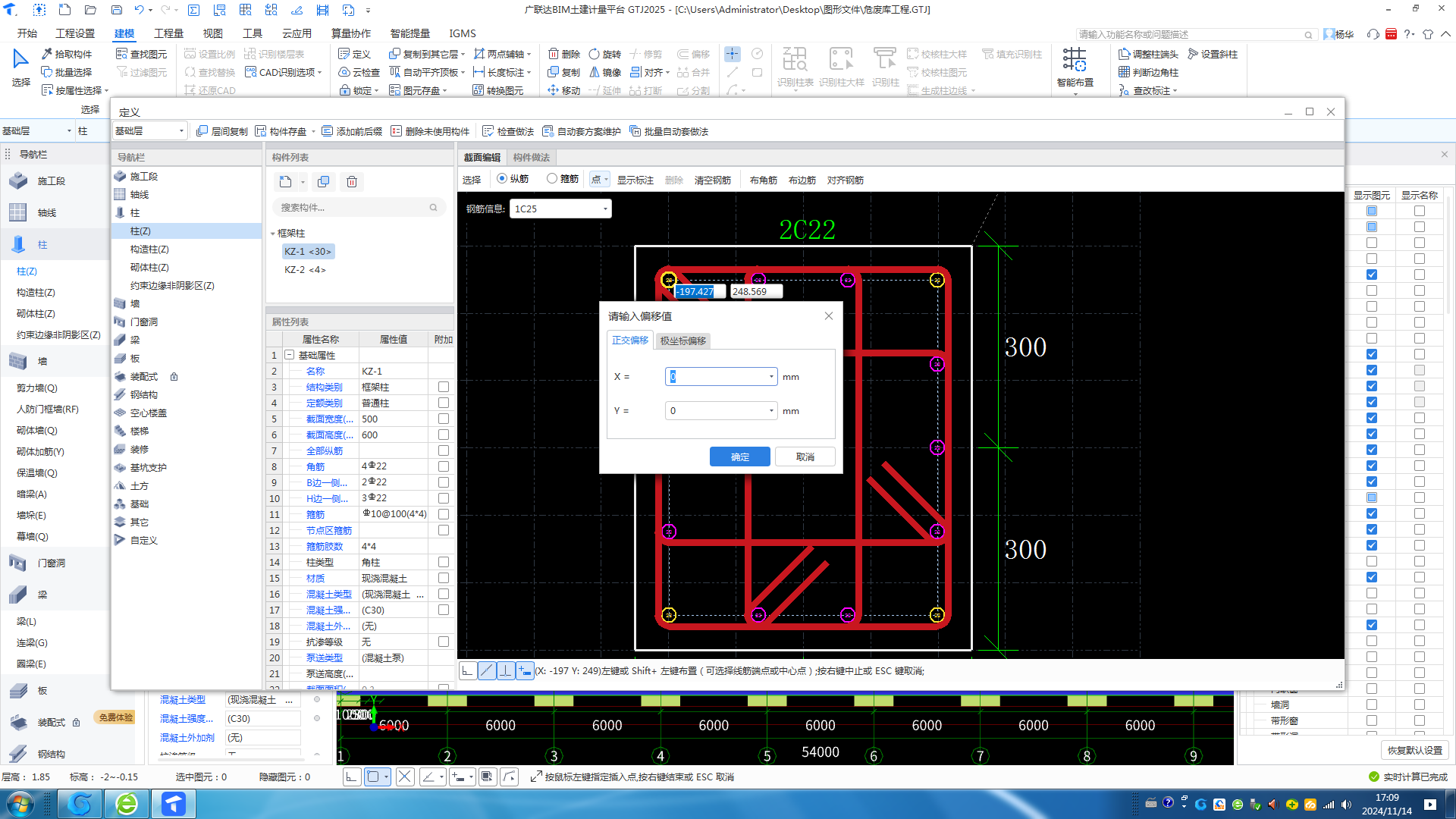
Task: Collapse the 基础属性 property group
Action: click(289, 355)
